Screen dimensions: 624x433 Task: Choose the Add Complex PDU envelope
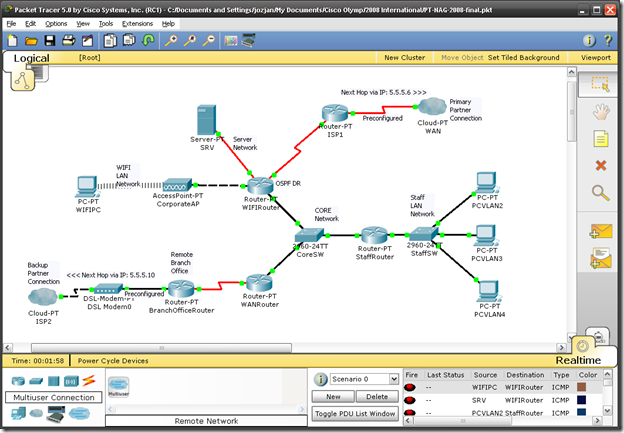(601, 257)
